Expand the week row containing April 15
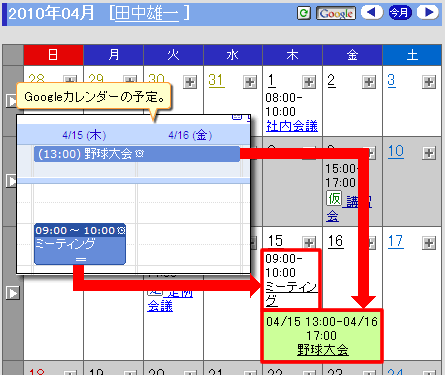Image resolution: width=445 pixels, height=375 pixels. [13, 293]
